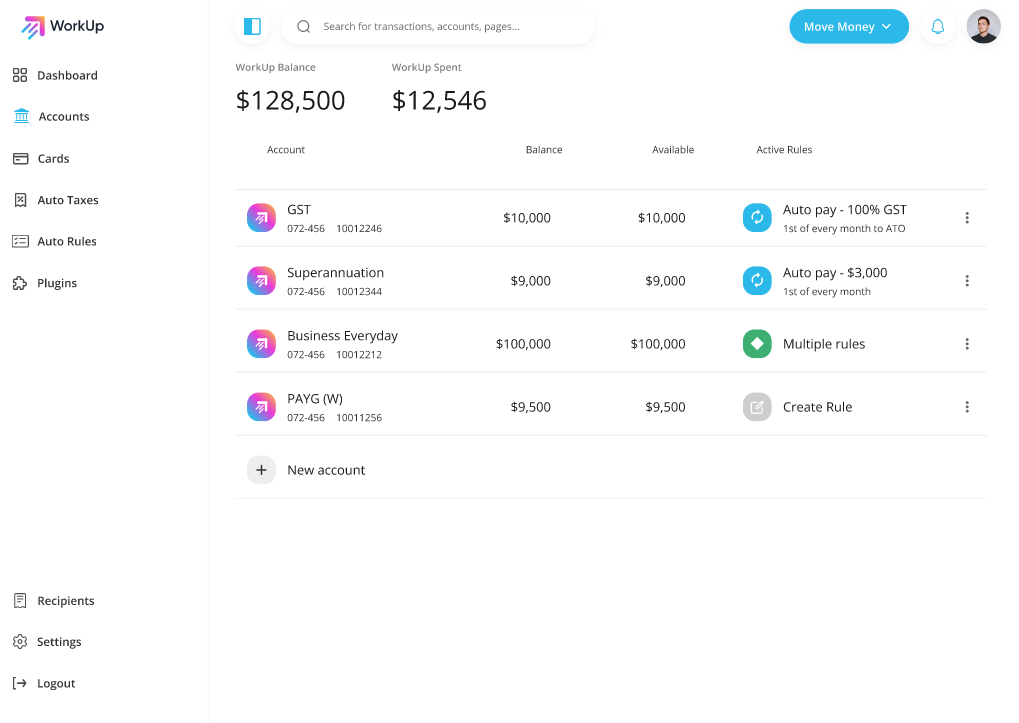Open Settings
This screenshot has width=1019, height=723.
point(59,642)
